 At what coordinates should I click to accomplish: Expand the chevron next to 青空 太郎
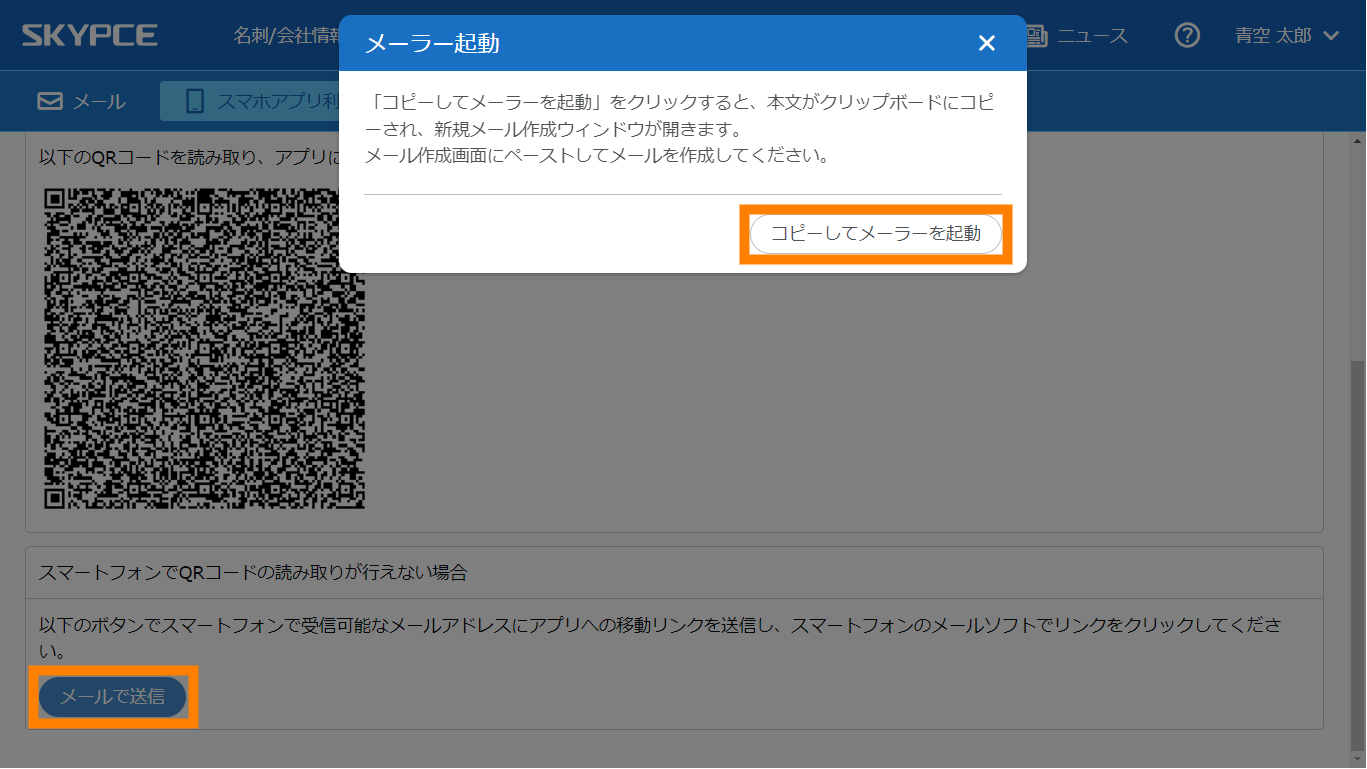[1331, 36]
